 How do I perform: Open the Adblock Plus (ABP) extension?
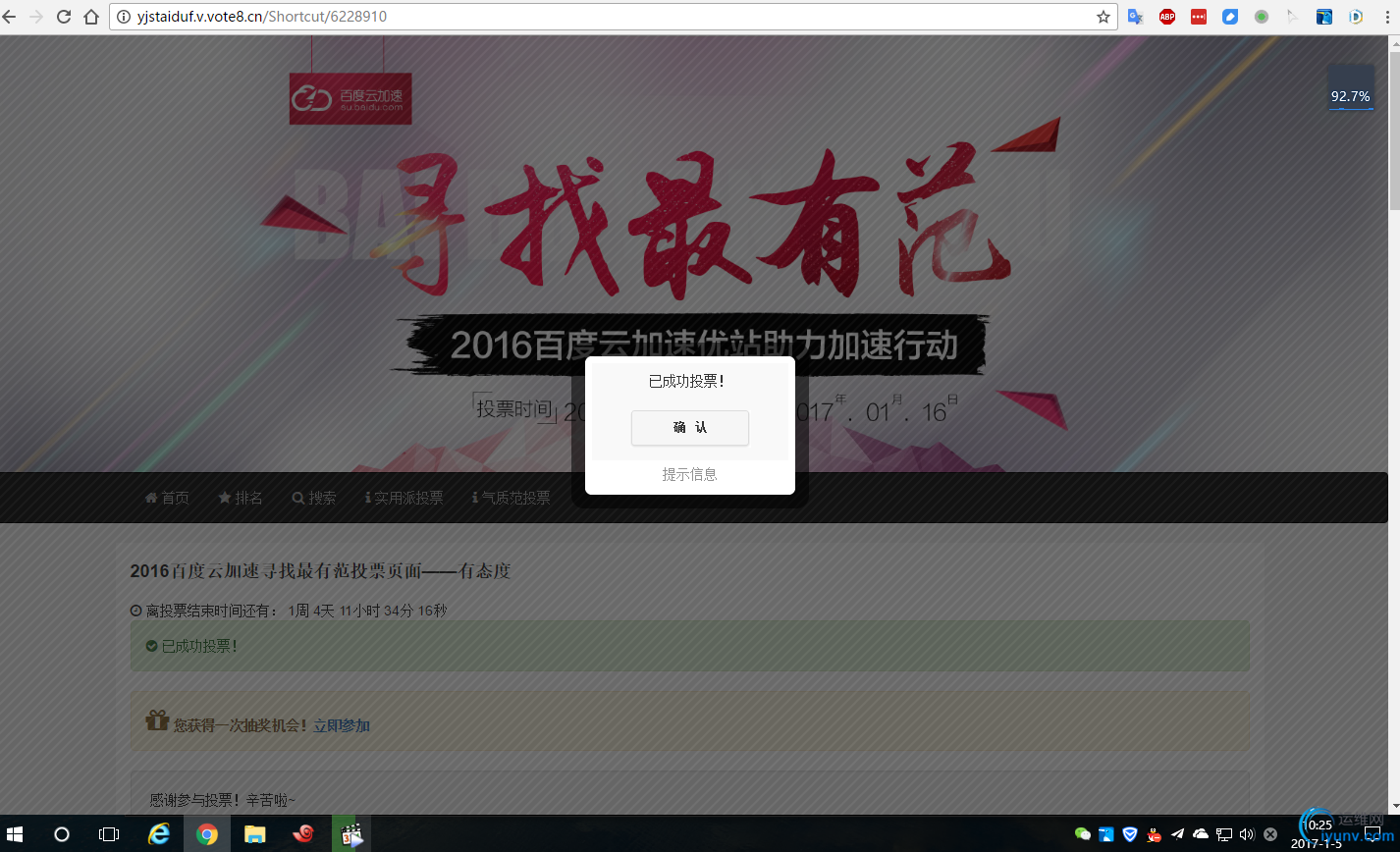click(x=1167, y=17)
